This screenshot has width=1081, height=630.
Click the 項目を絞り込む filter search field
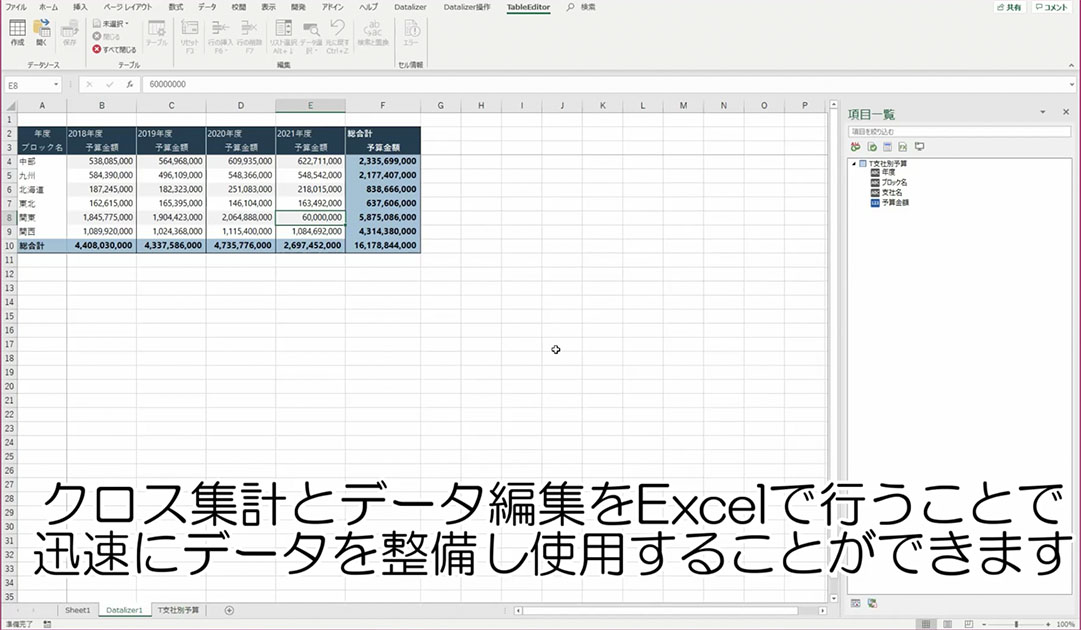click(x=958, y=131)
